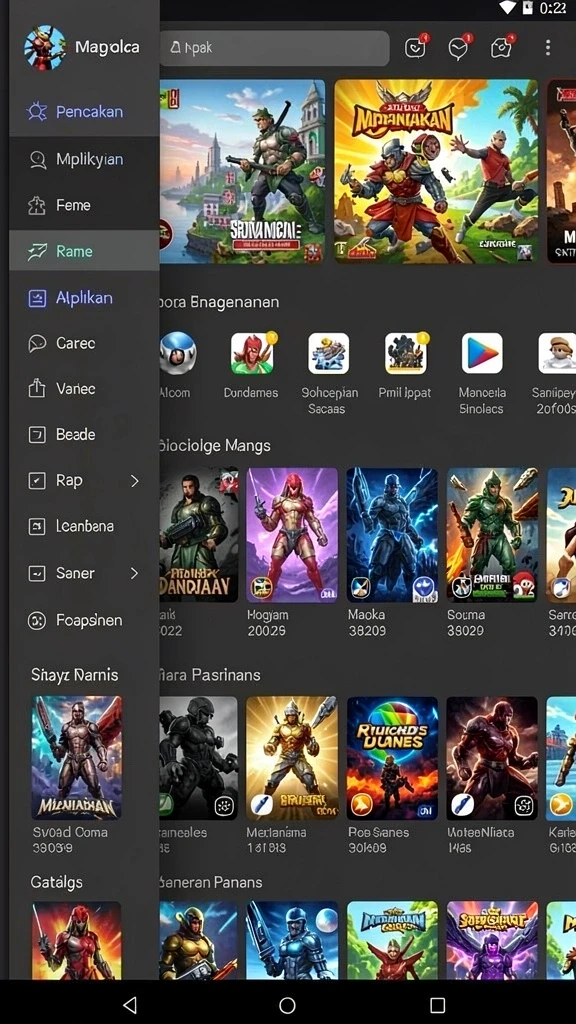576x1024 pixels.
Task: Open the Carec sidebar item
Action: (84, 343)
